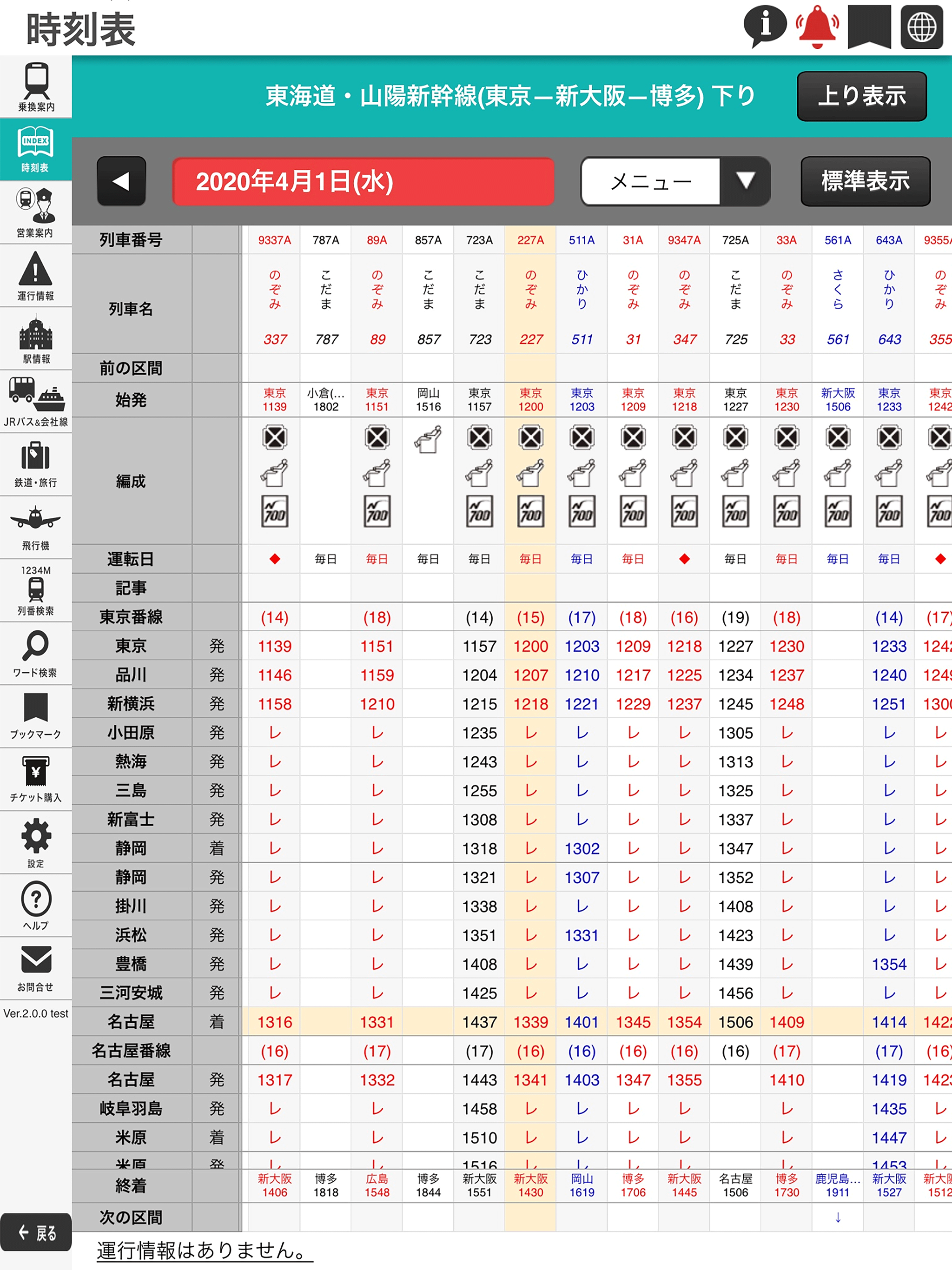
Task: Toggle to 上り表示 direction
Action: point(861,96)
